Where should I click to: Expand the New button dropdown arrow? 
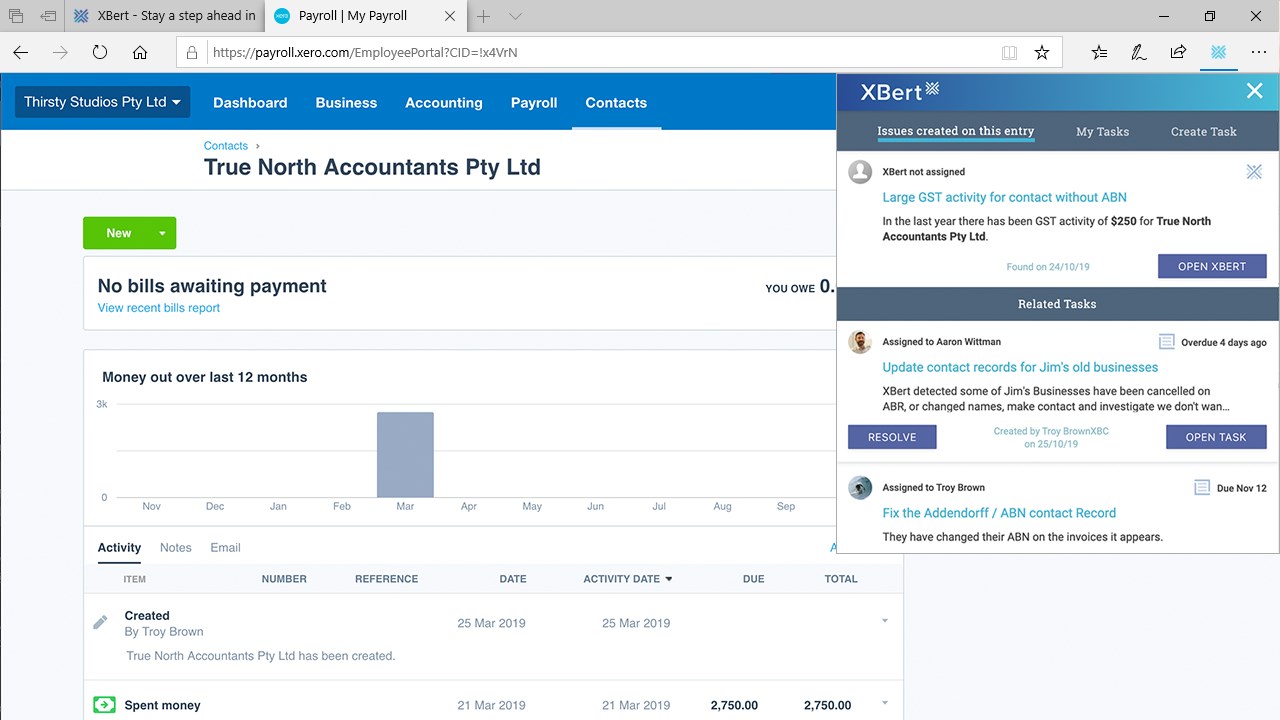click(162, 233)
